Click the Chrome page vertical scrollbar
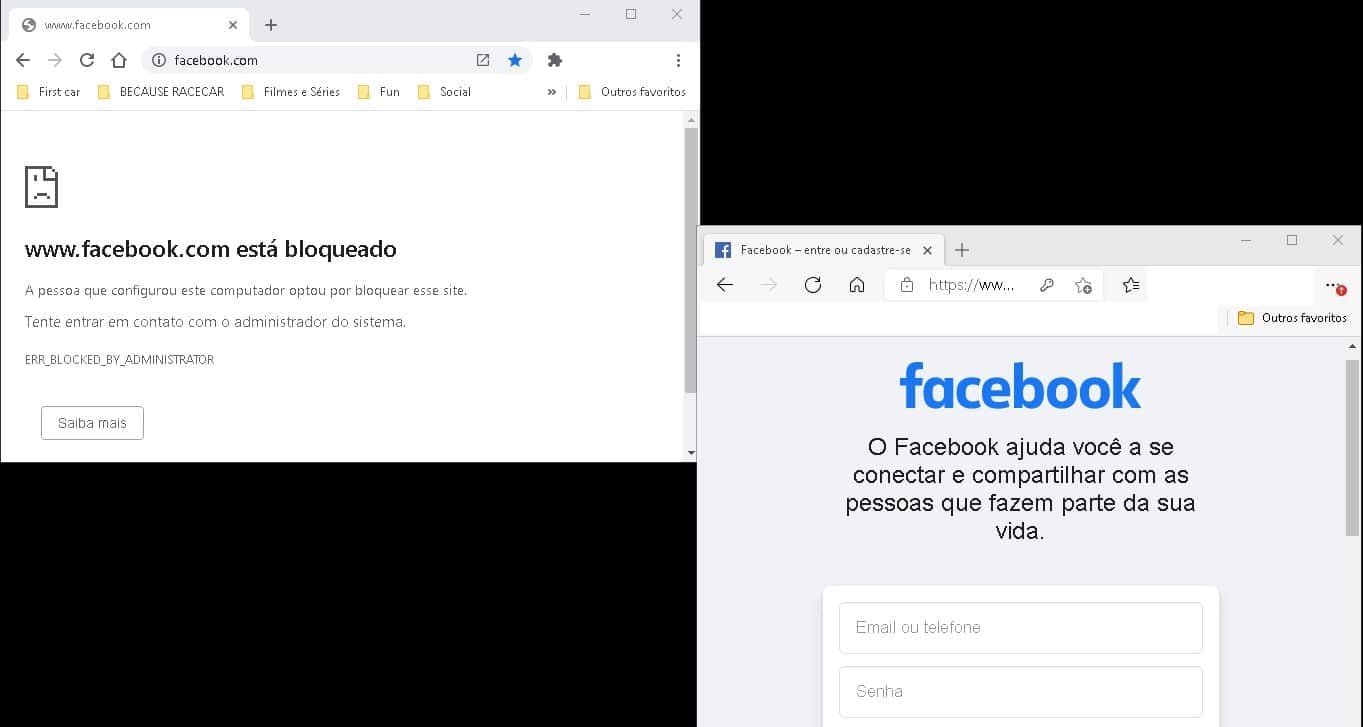Screen dimensions: 1363x727 (691, 260)
